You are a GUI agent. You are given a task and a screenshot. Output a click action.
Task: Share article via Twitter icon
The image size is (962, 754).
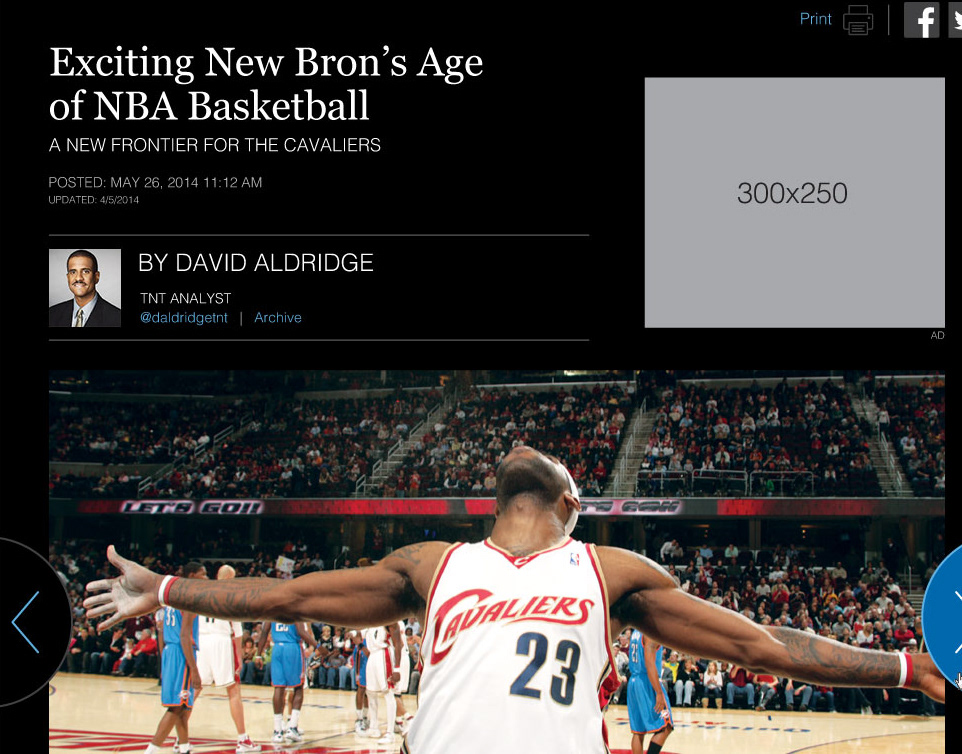point(955,20)
